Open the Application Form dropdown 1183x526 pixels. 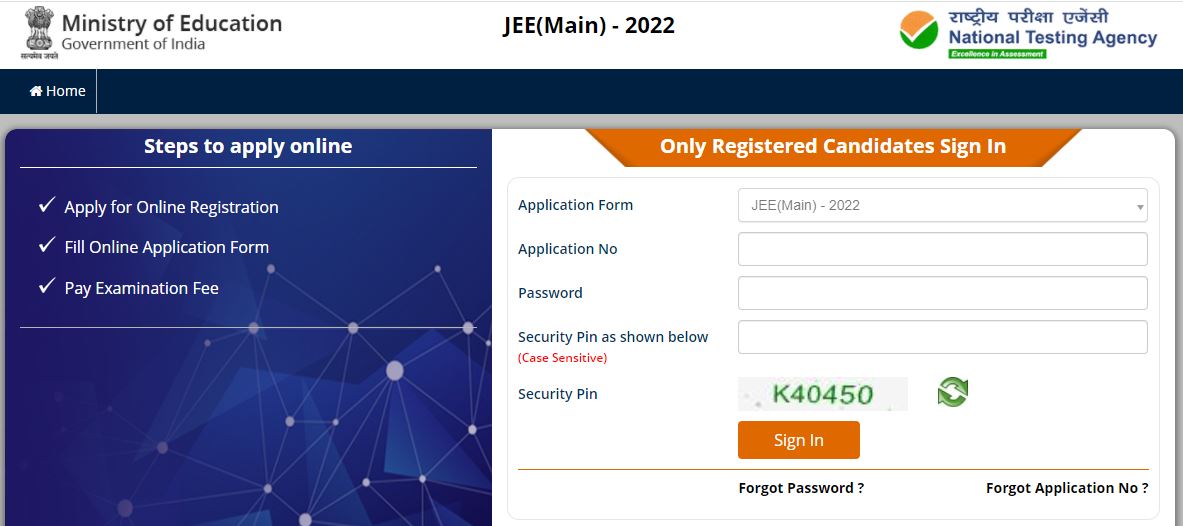(941, 205)
